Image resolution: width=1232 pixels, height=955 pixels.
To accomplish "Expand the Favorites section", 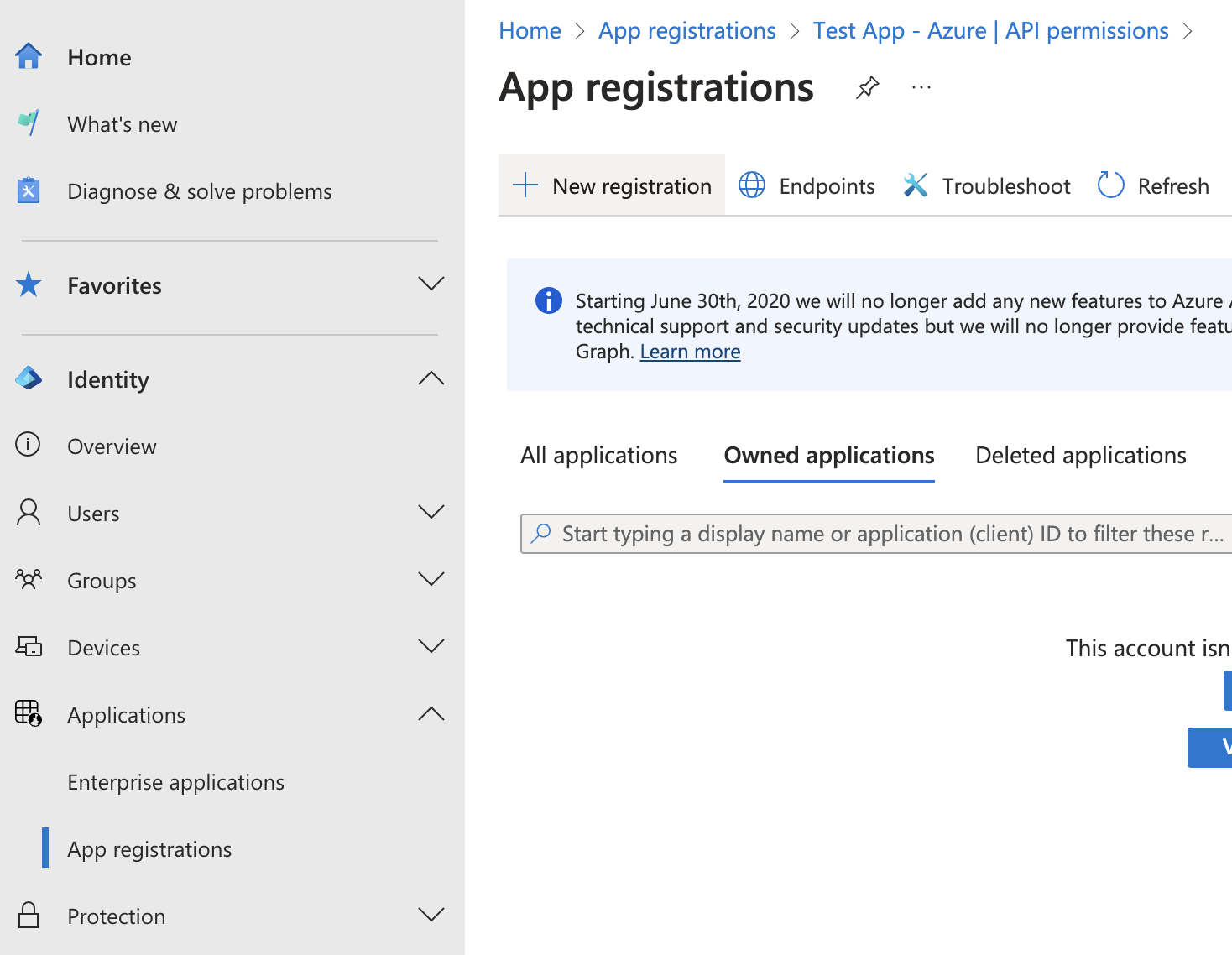I will (431, 284).
